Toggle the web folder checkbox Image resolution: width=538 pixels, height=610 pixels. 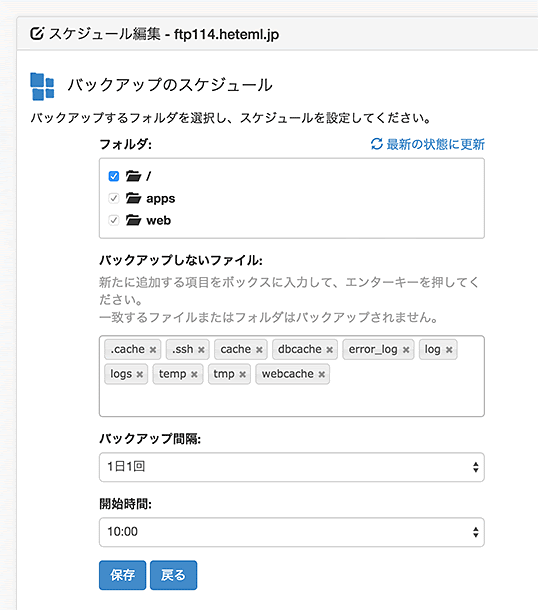coord(114,220)
